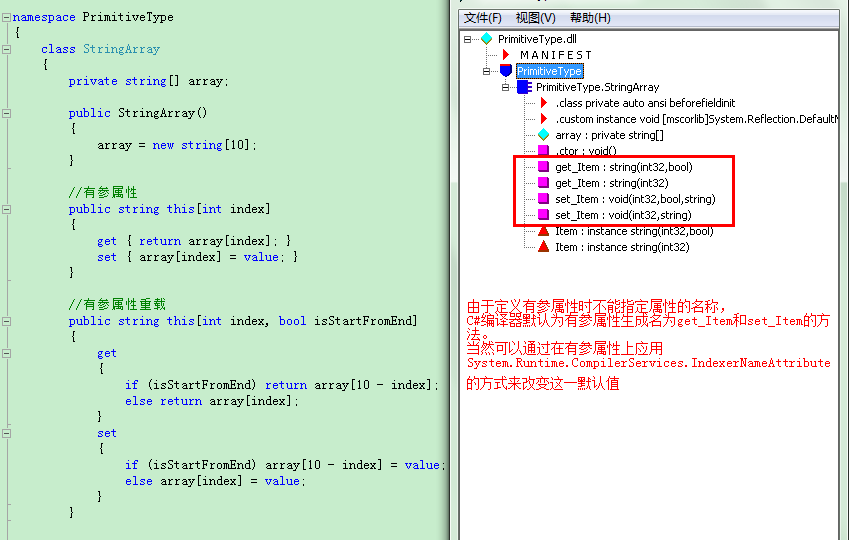The image size is (849, 540).
Task: Collapse the set accessor block in overloaded indexer
Action: coord(6,433)
